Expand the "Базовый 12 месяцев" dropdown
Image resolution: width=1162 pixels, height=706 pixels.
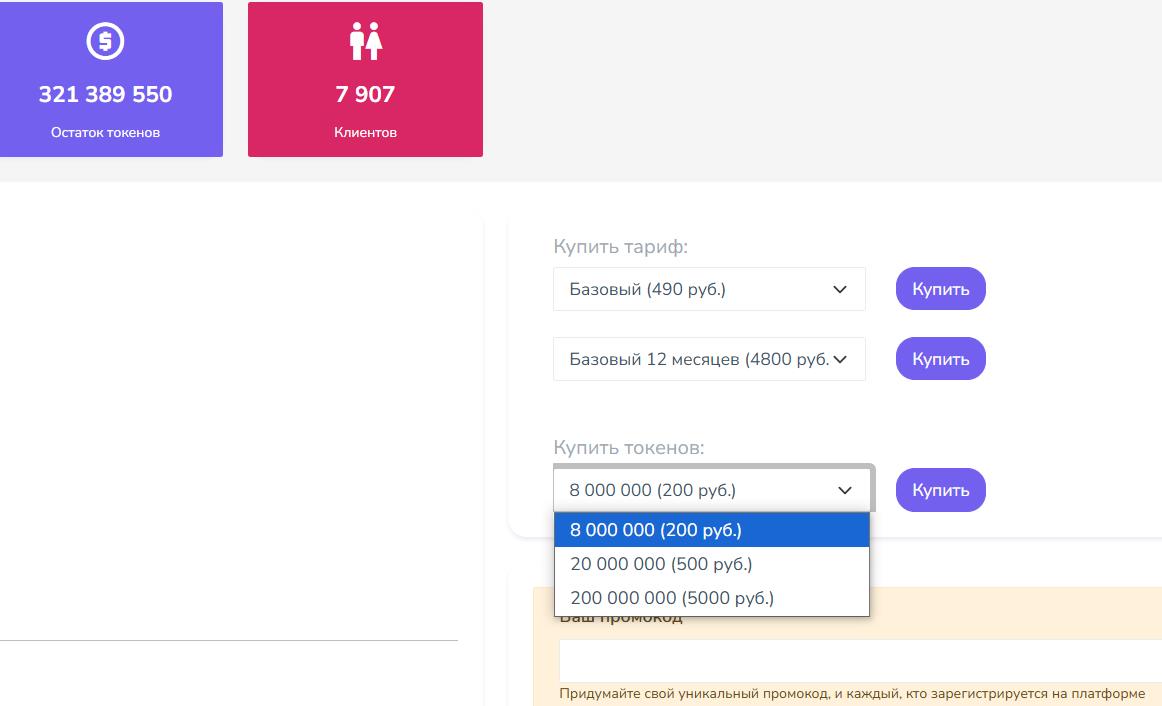tap(708, 359)
